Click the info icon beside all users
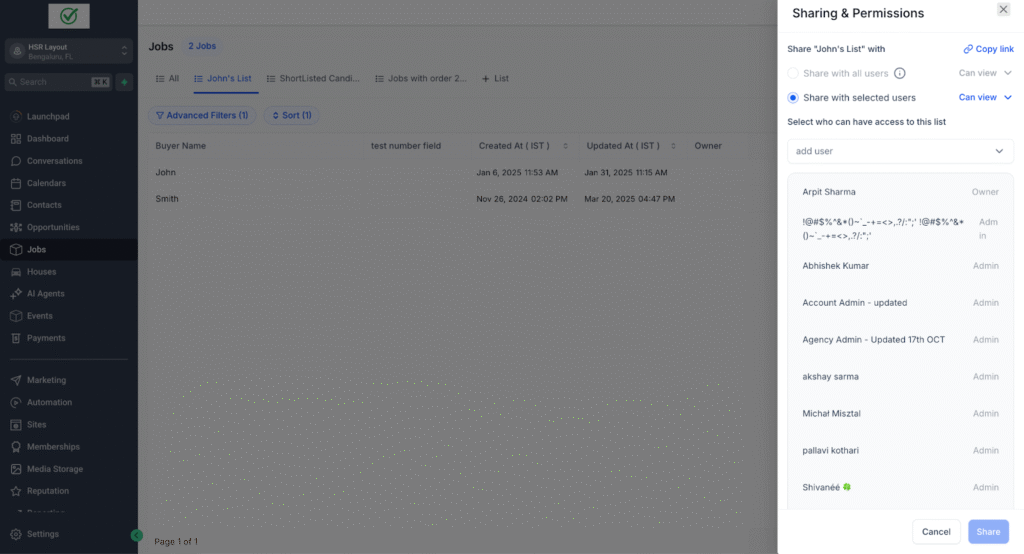 pos(899,73)
